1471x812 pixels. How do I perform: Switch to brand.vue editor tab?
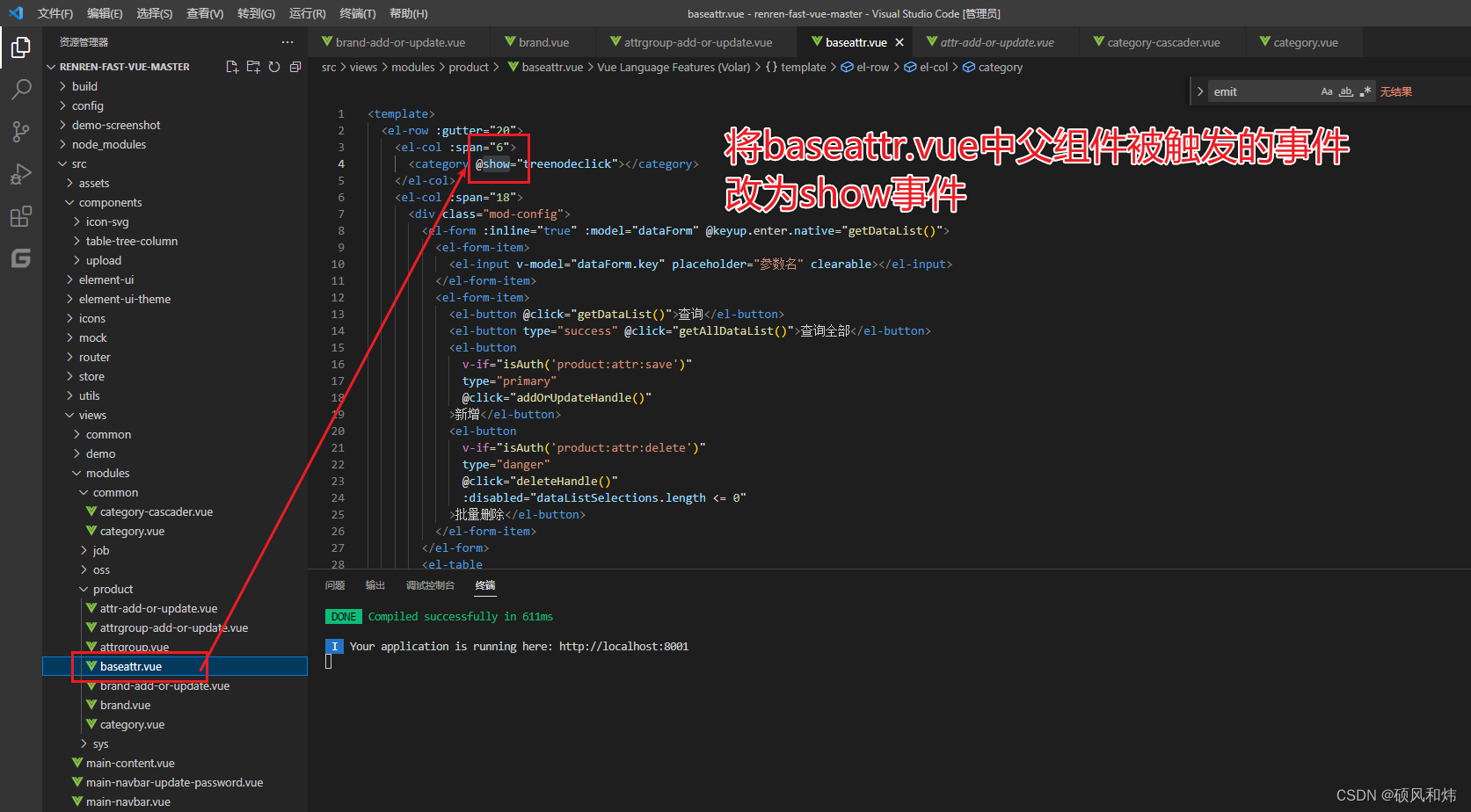click(x=537, y=42)
